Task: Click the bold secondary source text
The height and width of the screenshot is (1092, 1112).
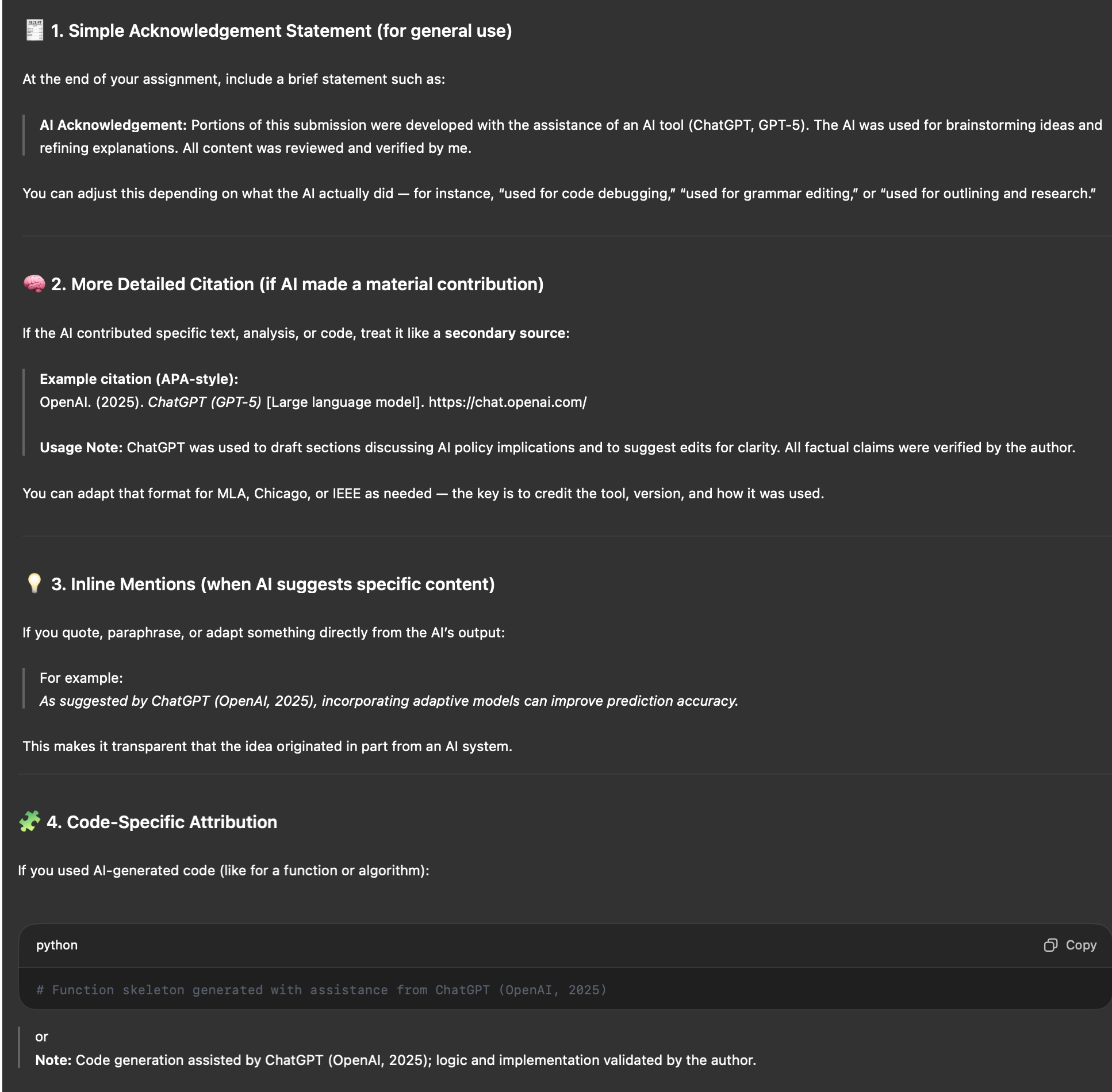Action: tap(505, 333)
